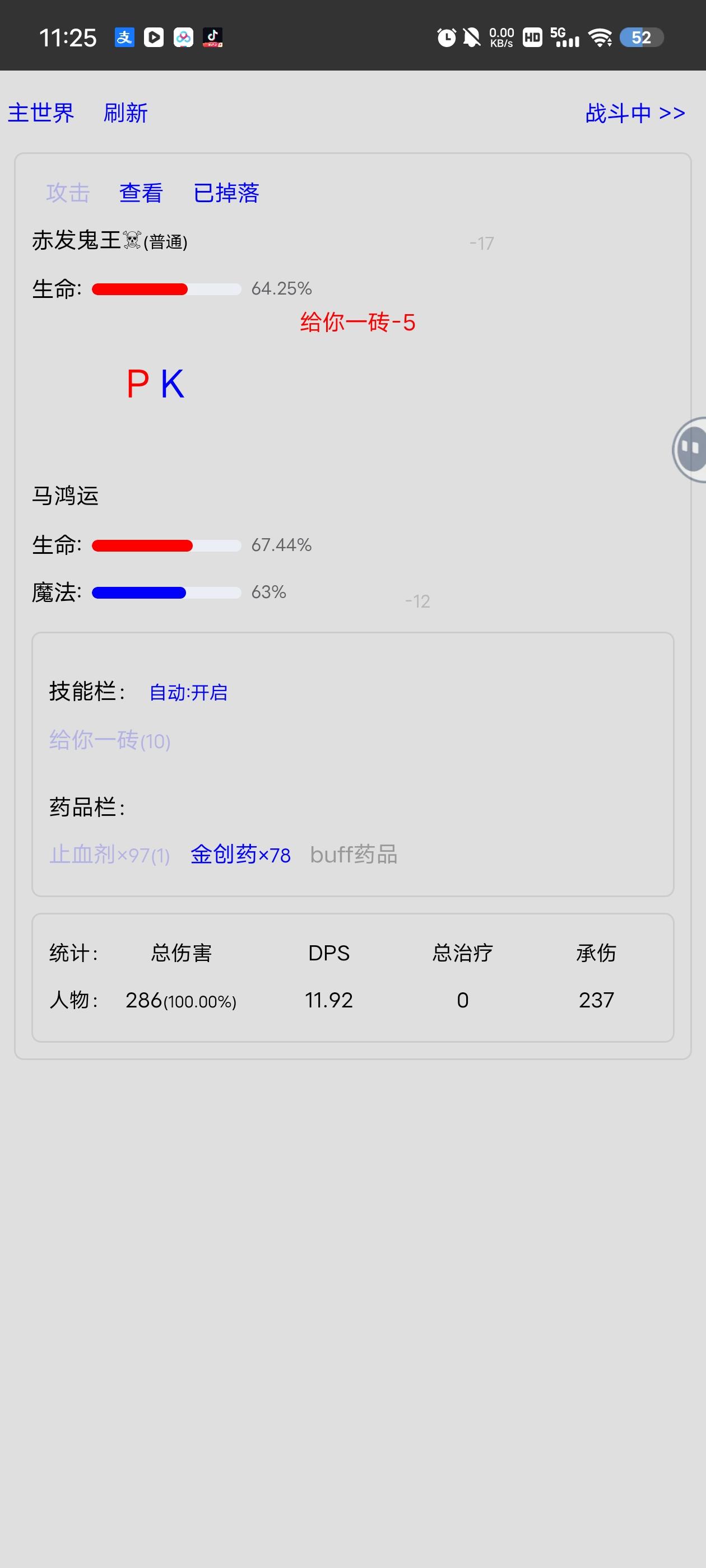
Task: Use skill 给你一砖(10)
Action: [110, 740]
